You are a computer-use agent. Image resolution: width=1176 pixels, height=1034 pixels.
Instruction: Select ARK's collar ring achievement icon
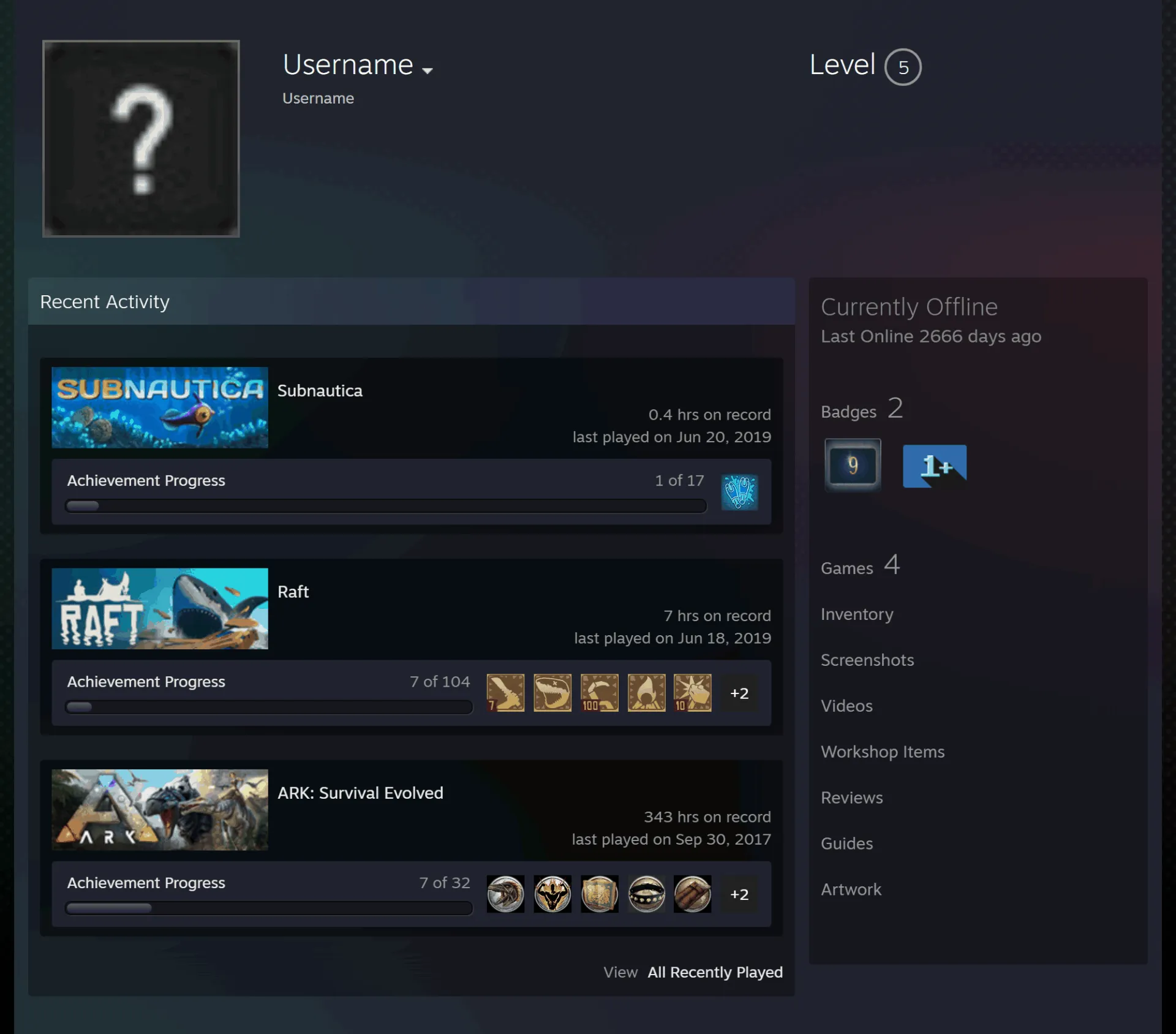click(646, 894)
